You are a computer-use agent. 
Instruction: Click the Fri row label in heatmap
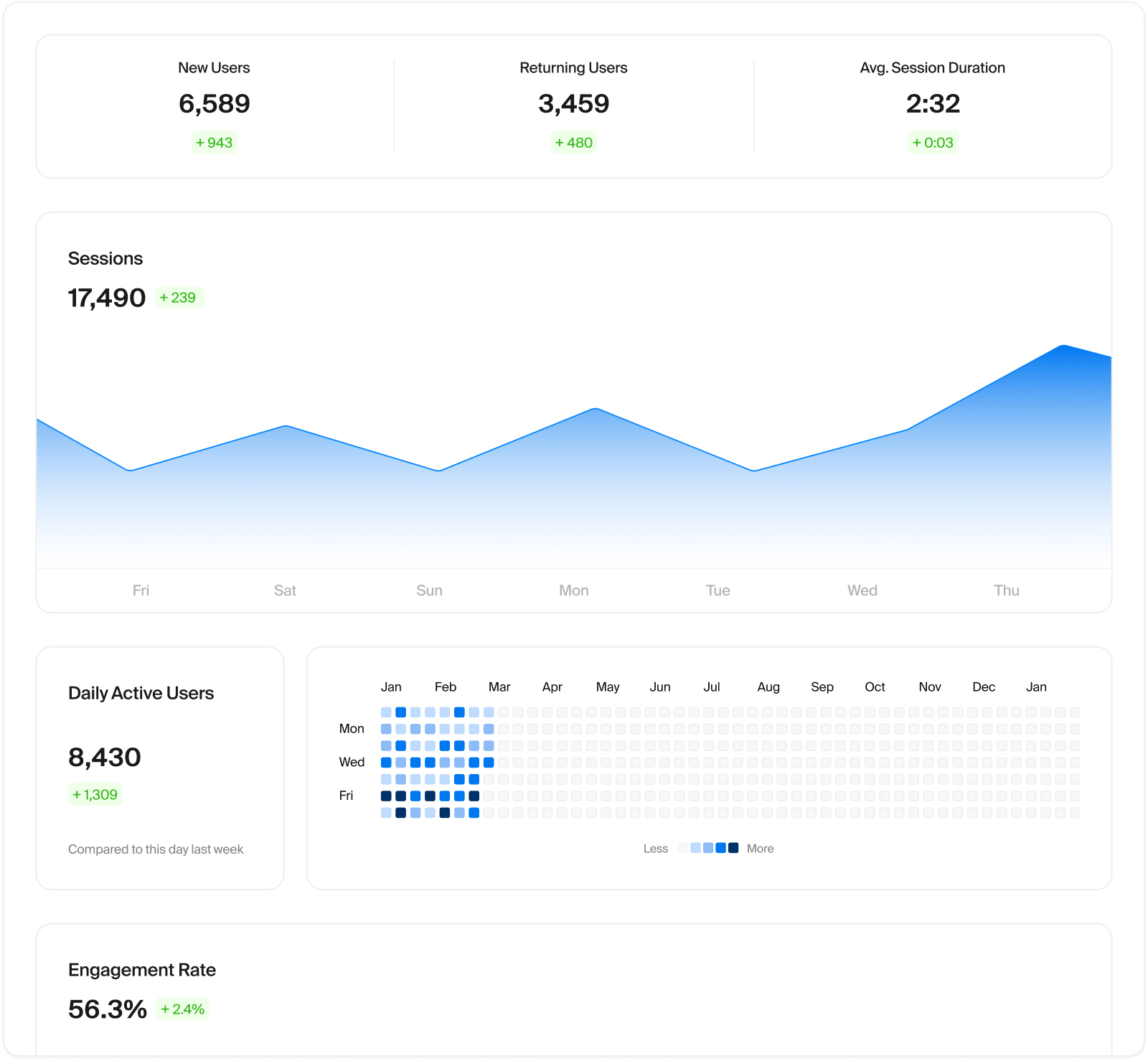tap(346, 796)
